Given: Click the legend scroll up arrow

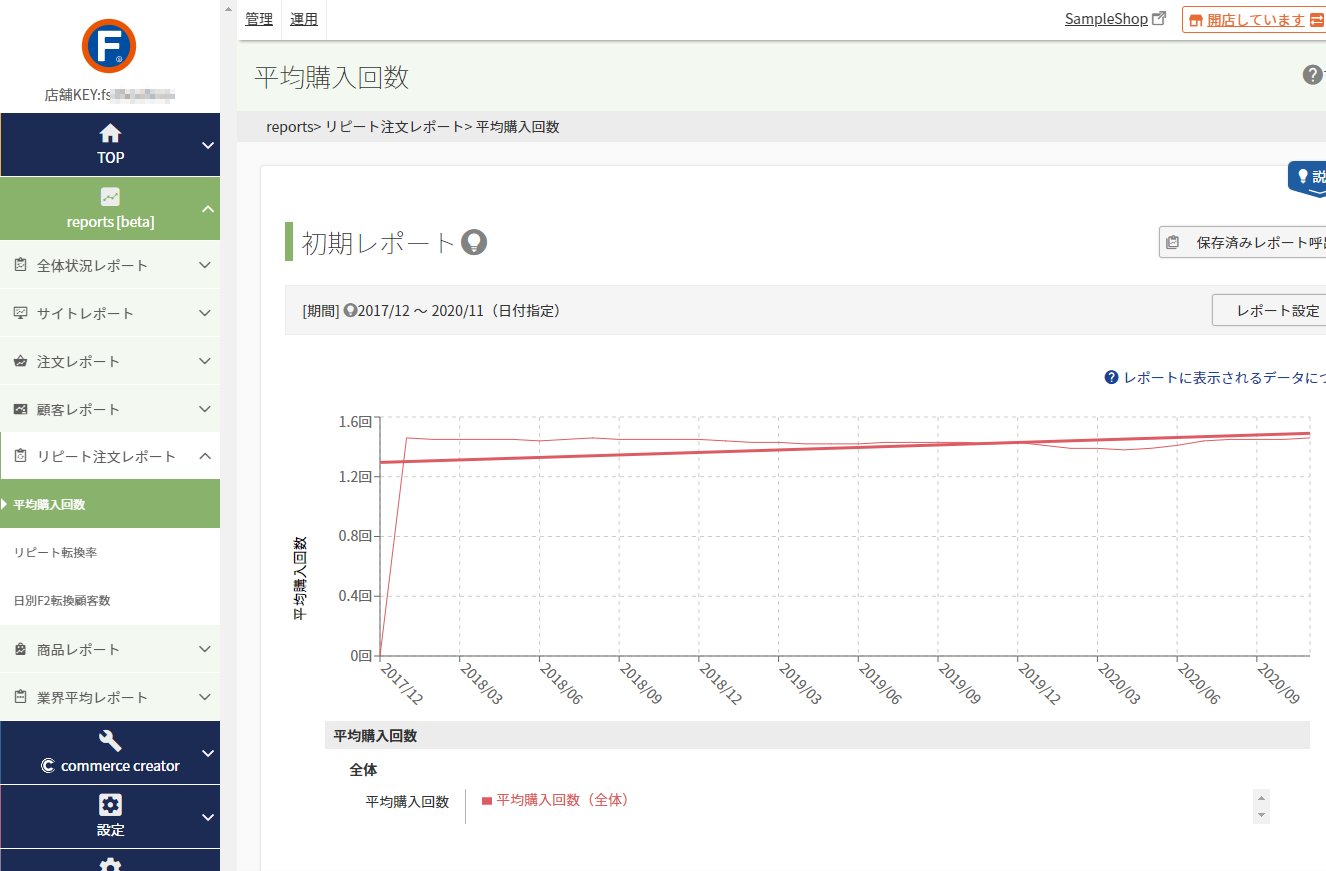Looking at the screenshot, I should (x=1261, y=797).
